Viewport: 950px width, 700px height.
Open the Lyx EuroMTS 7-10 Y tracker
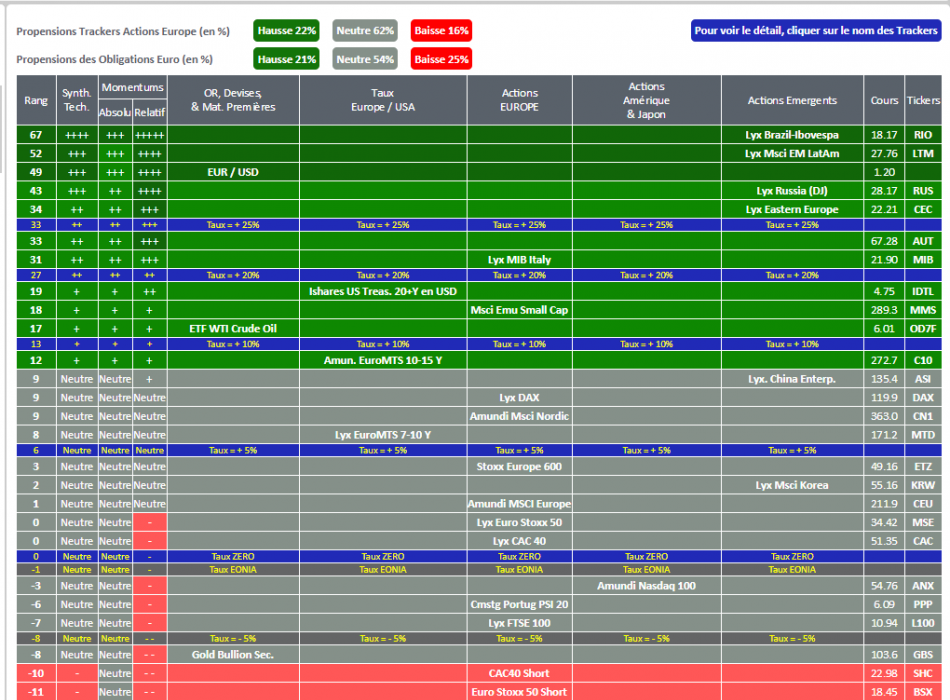pyautogui.click(x=383, y=435)
